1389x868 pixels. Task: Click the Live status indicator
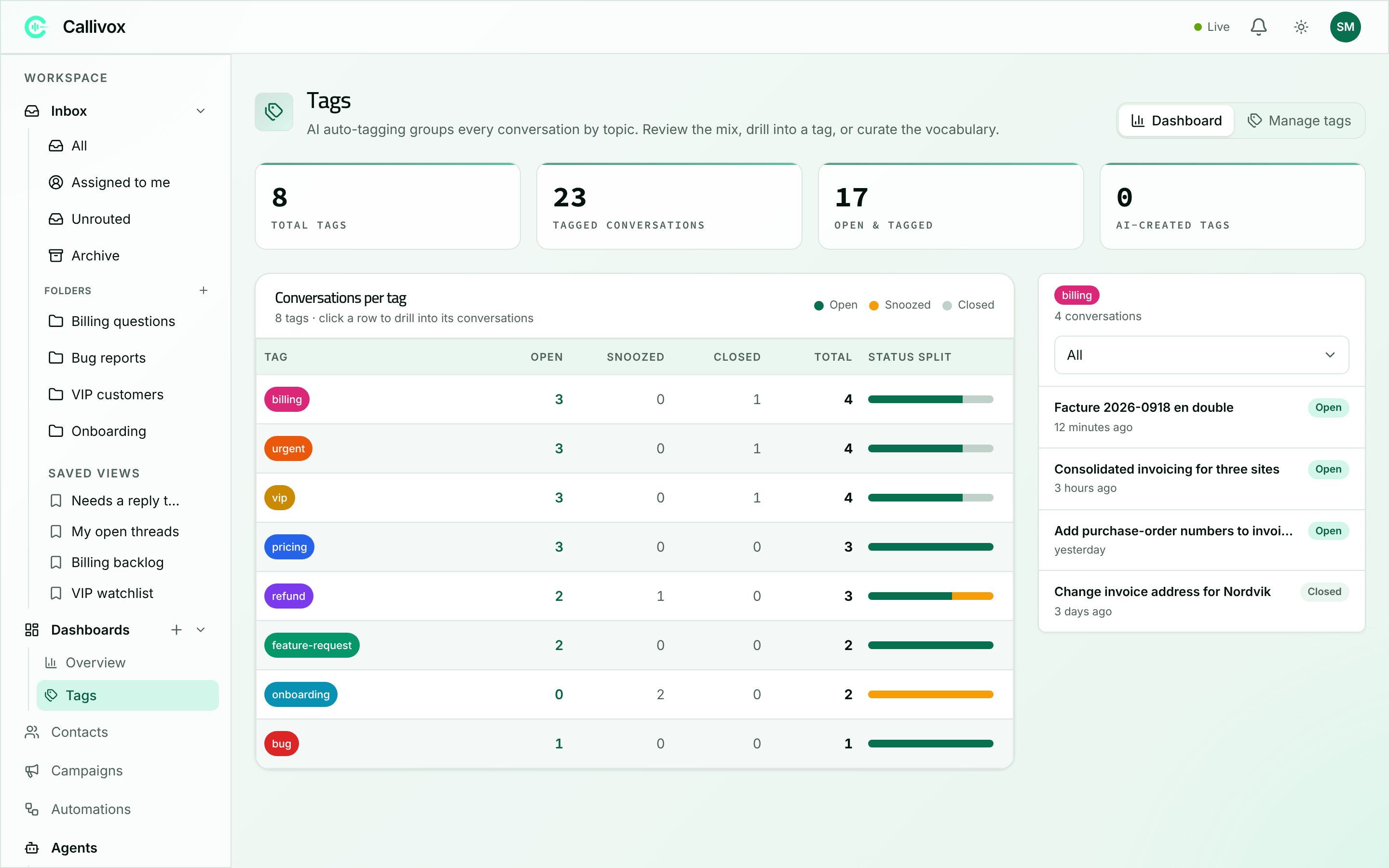[1212, 27]
